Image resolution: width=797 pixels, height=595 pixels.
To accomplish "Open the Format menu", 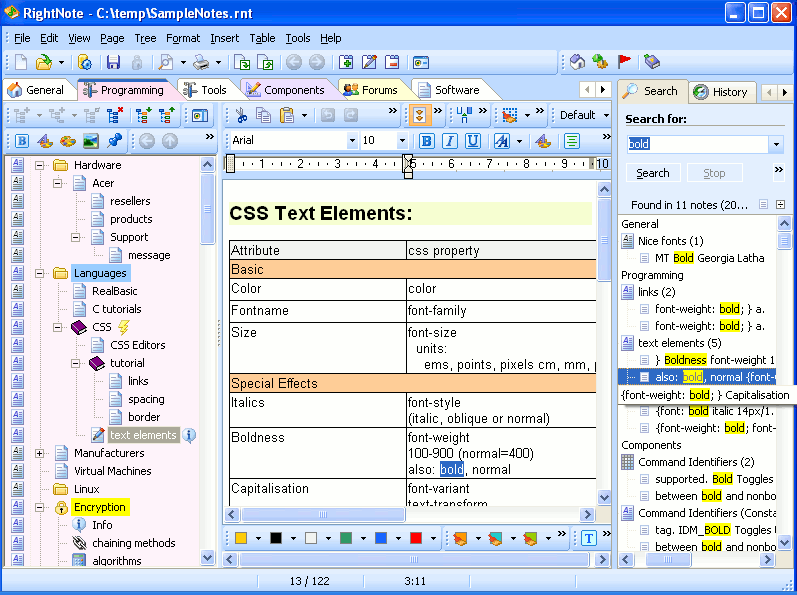I will (x=183, y=38).
